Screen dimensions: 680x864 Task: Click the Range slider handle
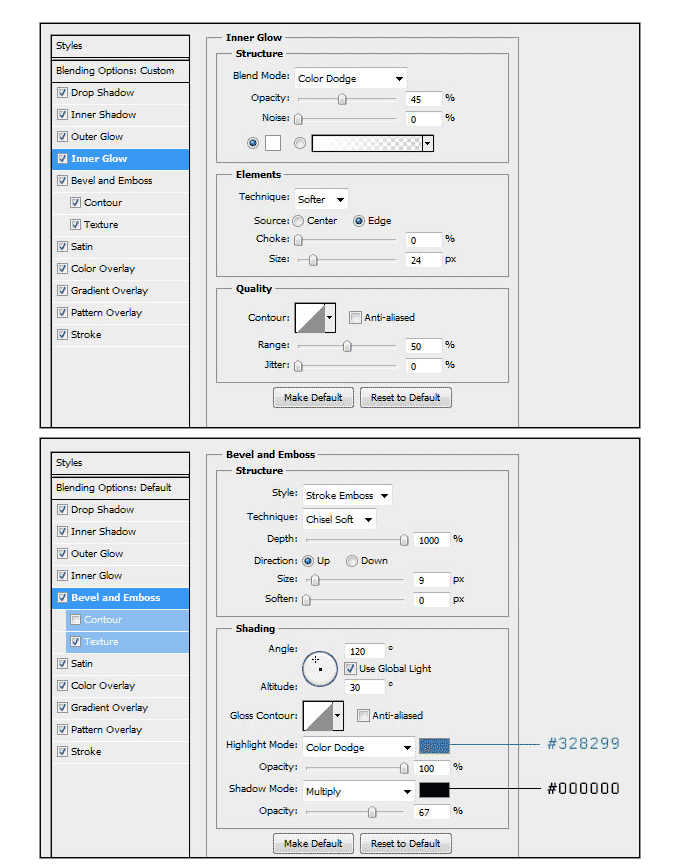tap(347, 346)
